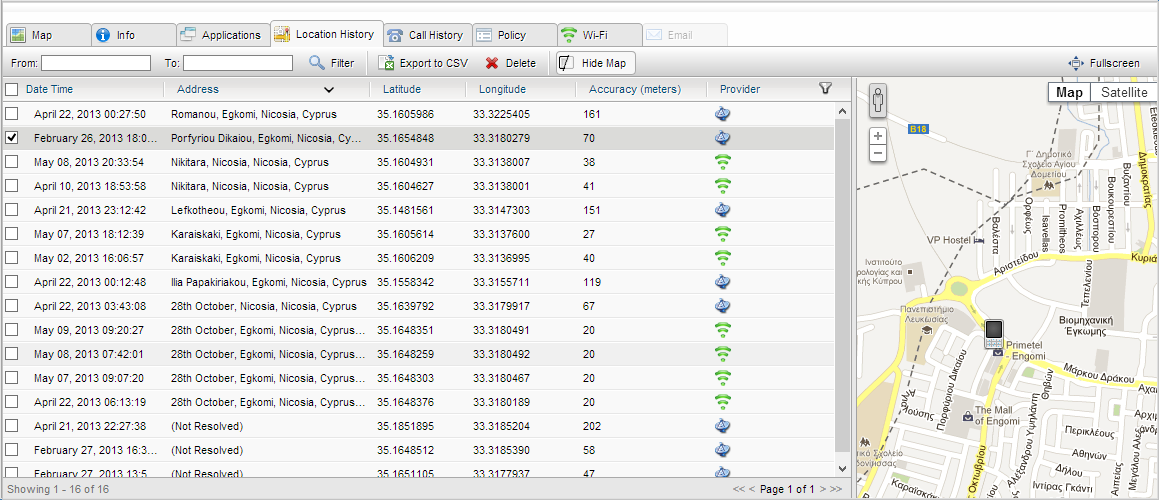Toggle the select-all header checkbox

tap(11, 89)
